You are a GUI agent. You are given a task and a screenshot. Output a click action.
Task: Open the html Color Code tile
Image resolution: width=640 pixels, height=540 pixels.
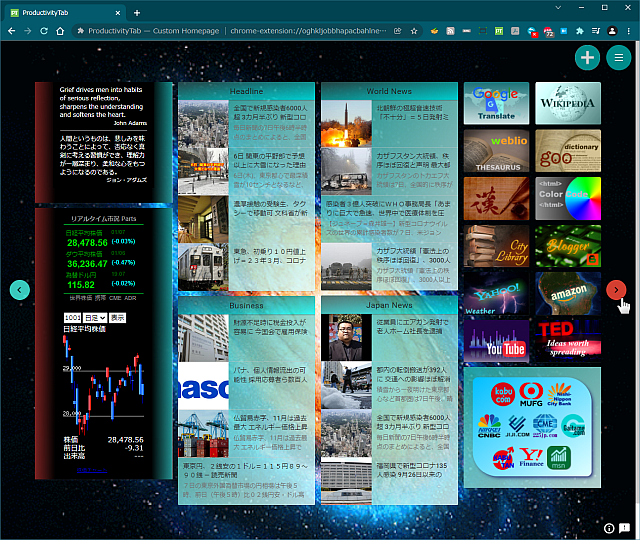click(x=568, y=199)
